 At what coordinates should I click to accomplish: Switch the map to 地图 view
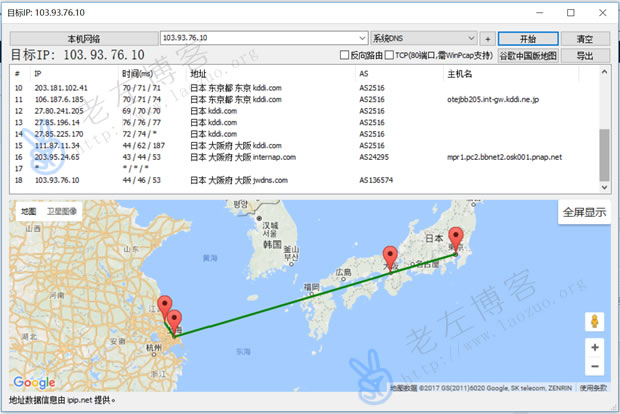28,212
